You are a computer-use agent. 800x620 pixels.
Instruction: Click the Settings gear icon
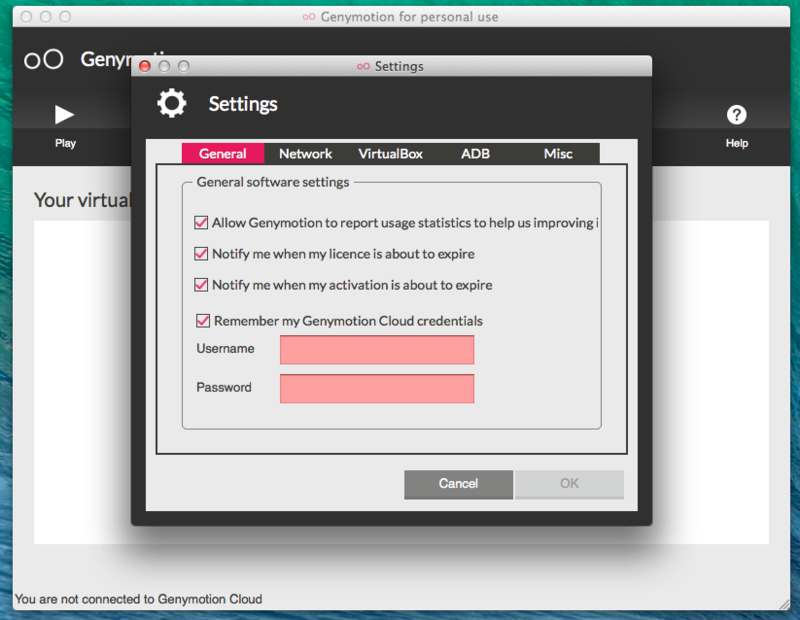171,103
